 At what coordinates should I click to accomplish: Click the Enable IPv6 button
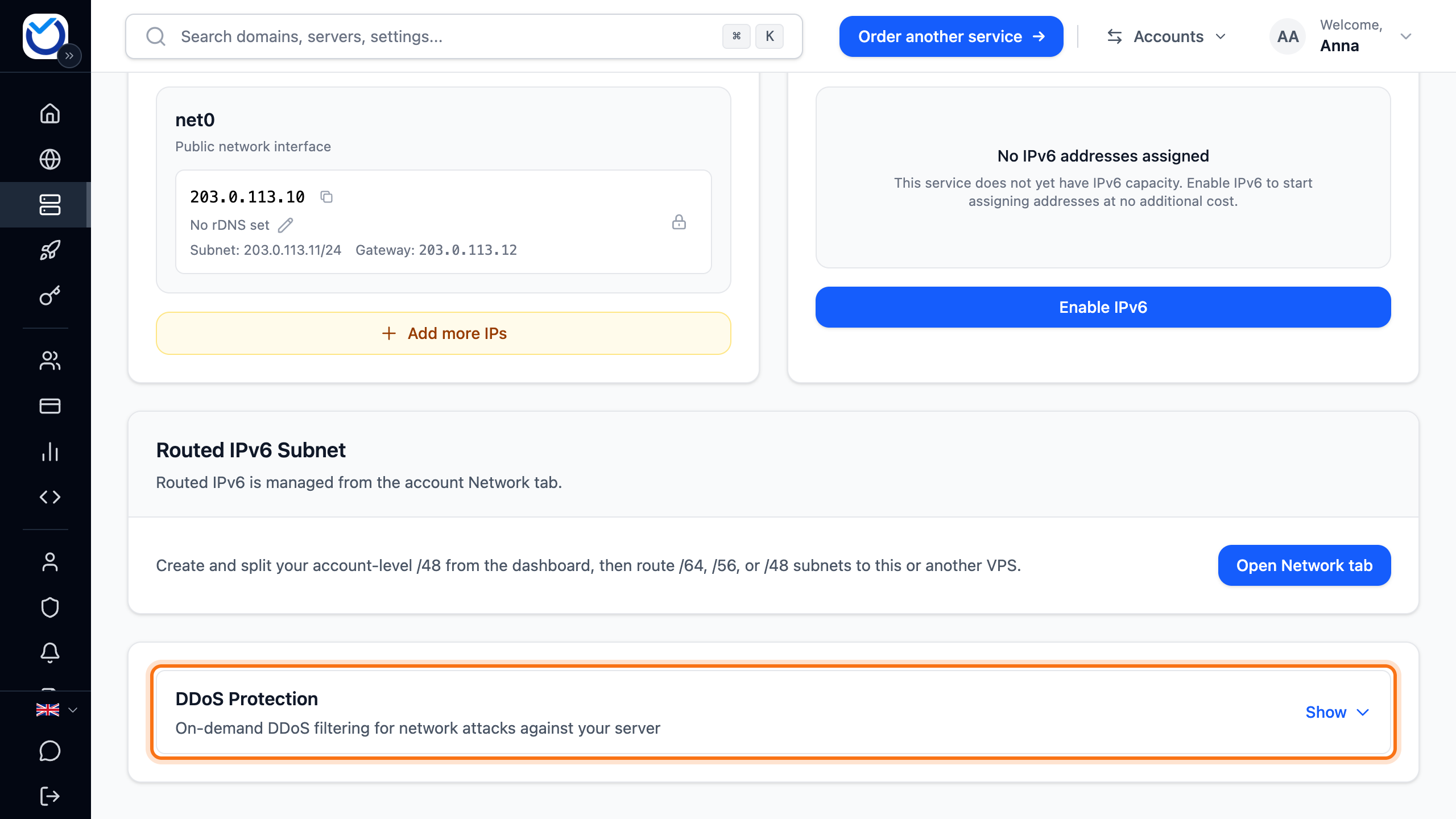[x=1103, y=307]
